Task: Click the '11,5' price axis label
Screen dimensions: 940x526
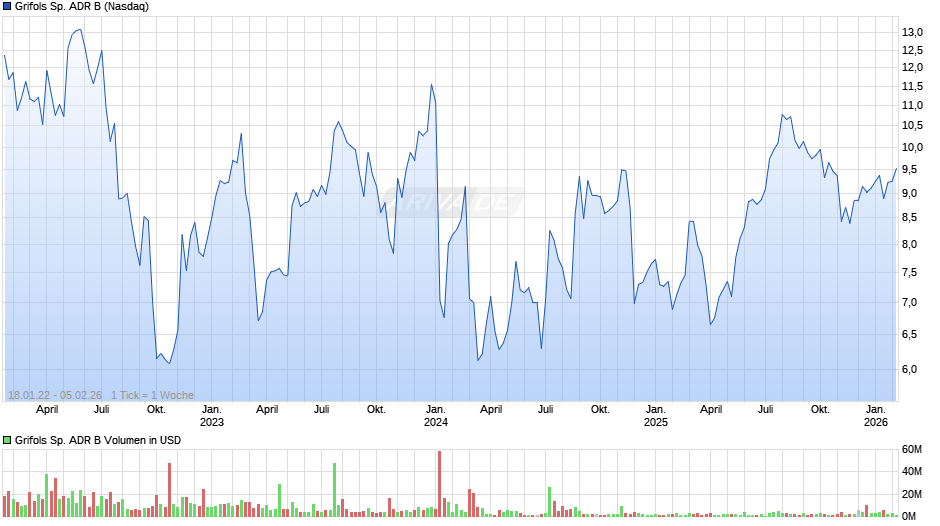Action: tap(912, 87)
